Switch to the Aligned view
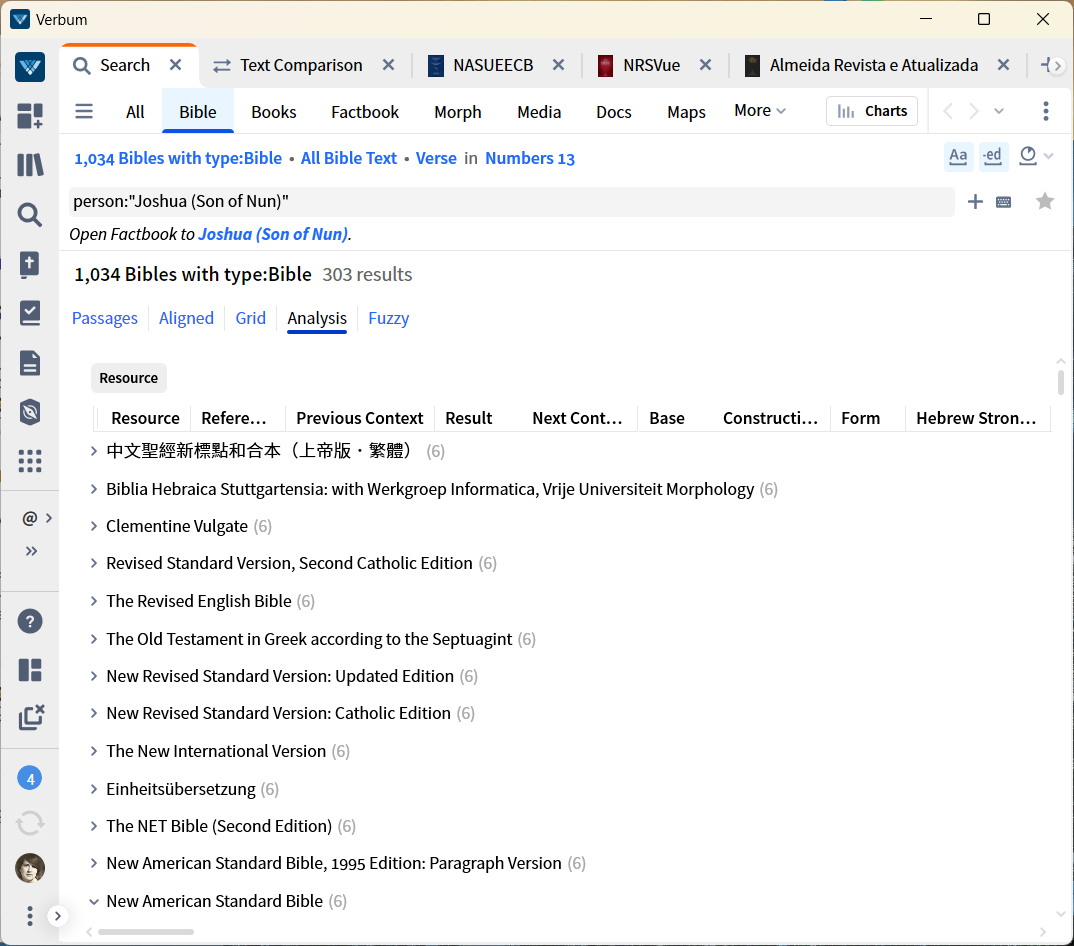The image size is (1074, 946). 186,318
